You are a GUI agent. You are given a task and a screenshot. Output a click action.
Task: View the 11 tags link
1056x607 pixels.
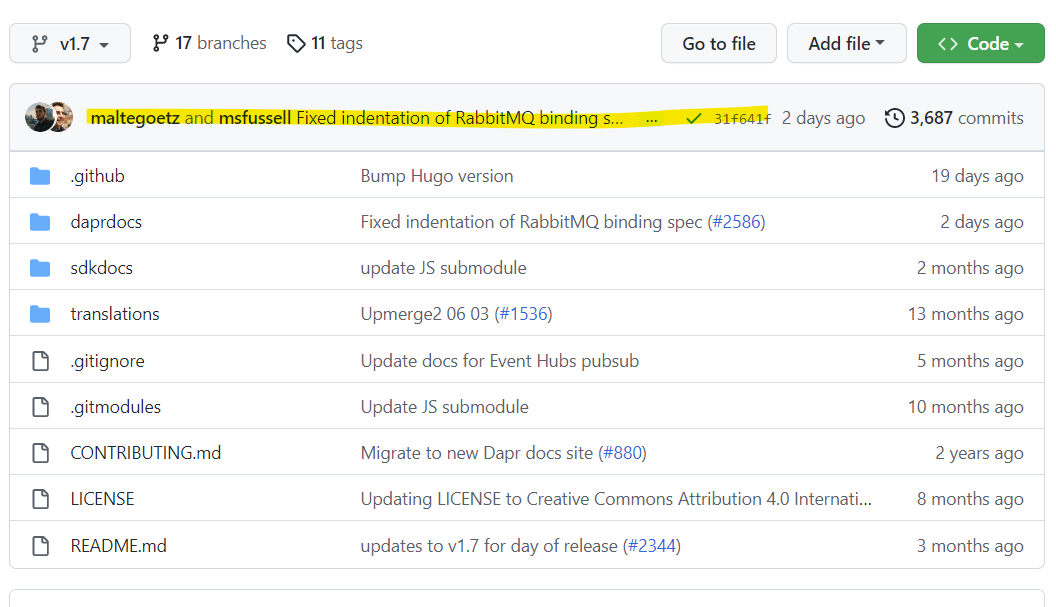click(325, 43)
